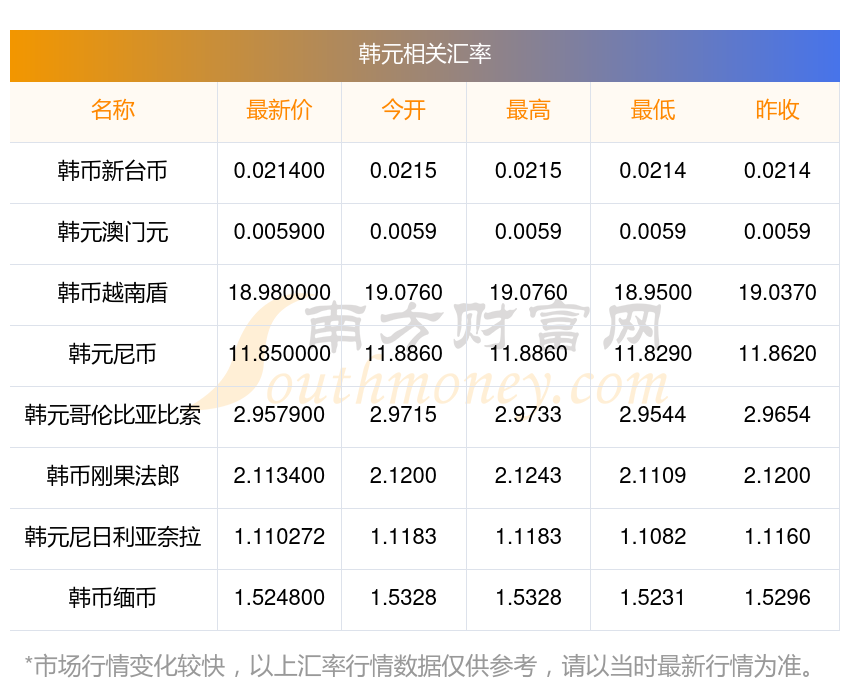Click the 韩元哥伦比亚比索 row name
850x698 pixels.
113,415
